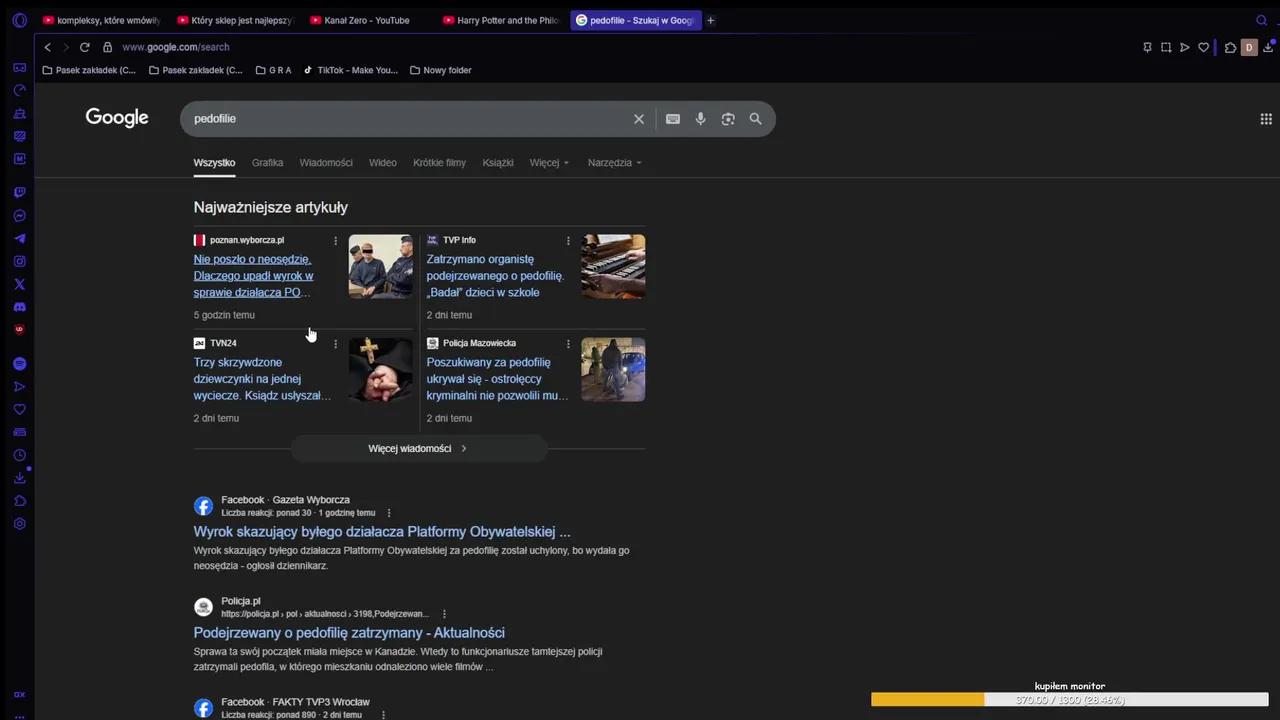This screenshot has width=1280, height=720.
Task: Open TikTok - Make You... bookmark
Action: (350, 70)
